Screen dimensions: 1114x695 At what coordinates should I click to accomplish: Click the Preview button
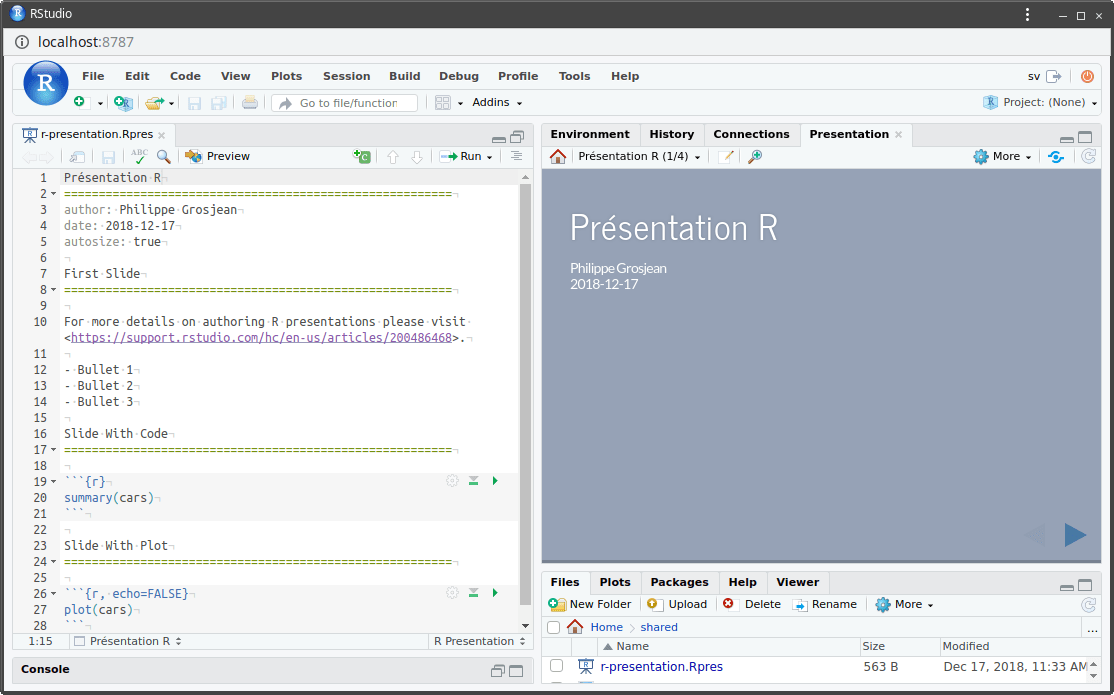tap(217, 156)
